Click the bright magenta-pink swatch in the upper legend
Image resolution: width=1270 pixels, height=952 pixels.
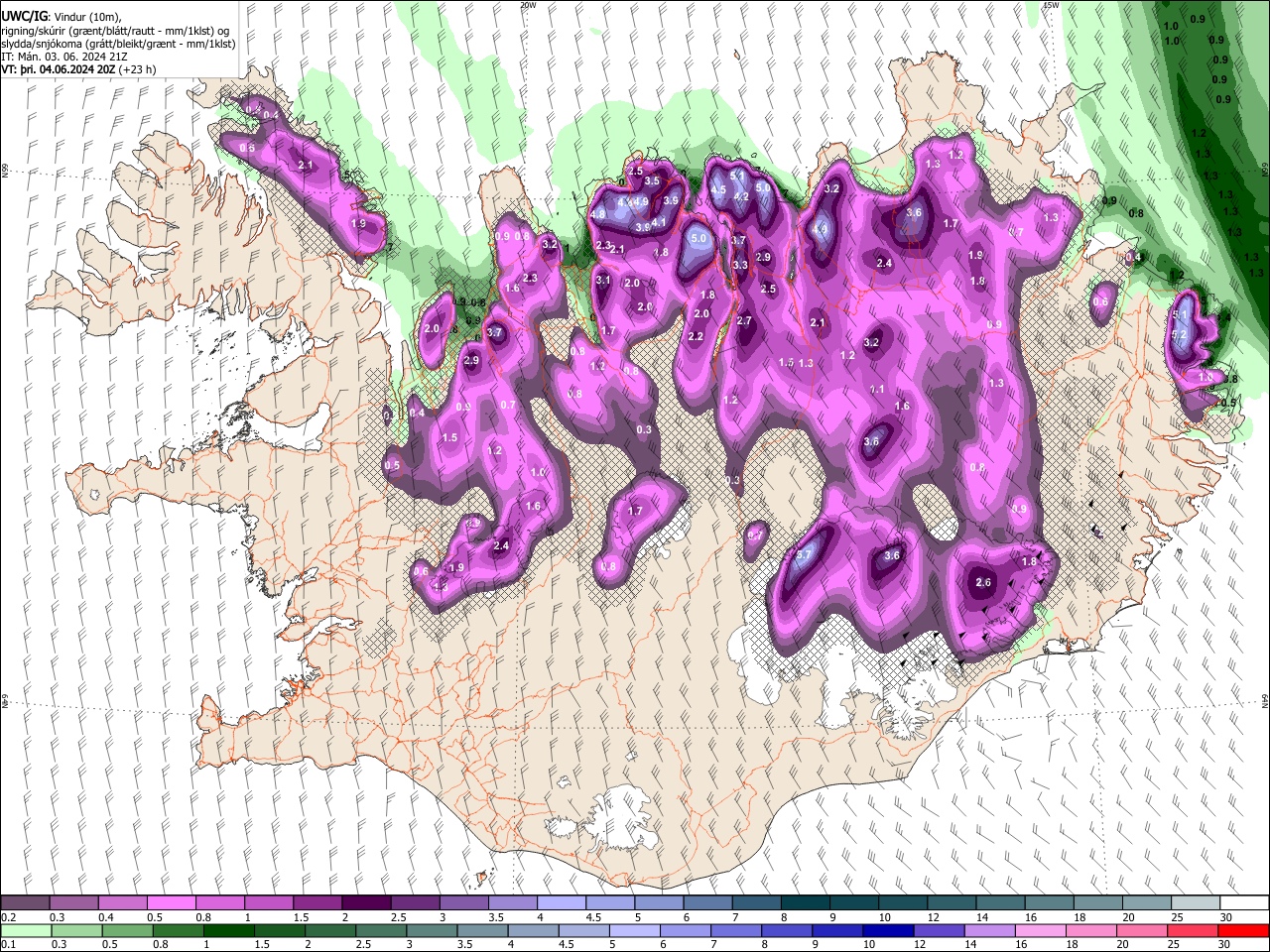coord(171,903)
